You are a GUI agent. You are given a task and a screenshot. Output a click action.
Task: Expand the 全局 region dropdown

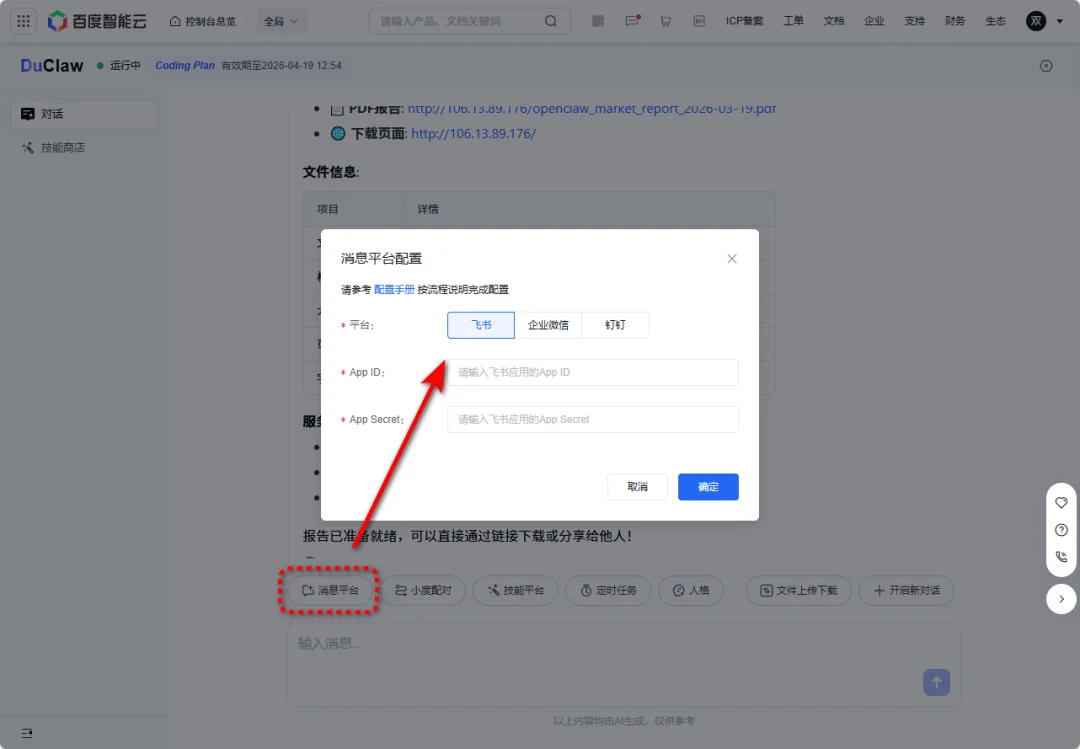tap(283, 21)
